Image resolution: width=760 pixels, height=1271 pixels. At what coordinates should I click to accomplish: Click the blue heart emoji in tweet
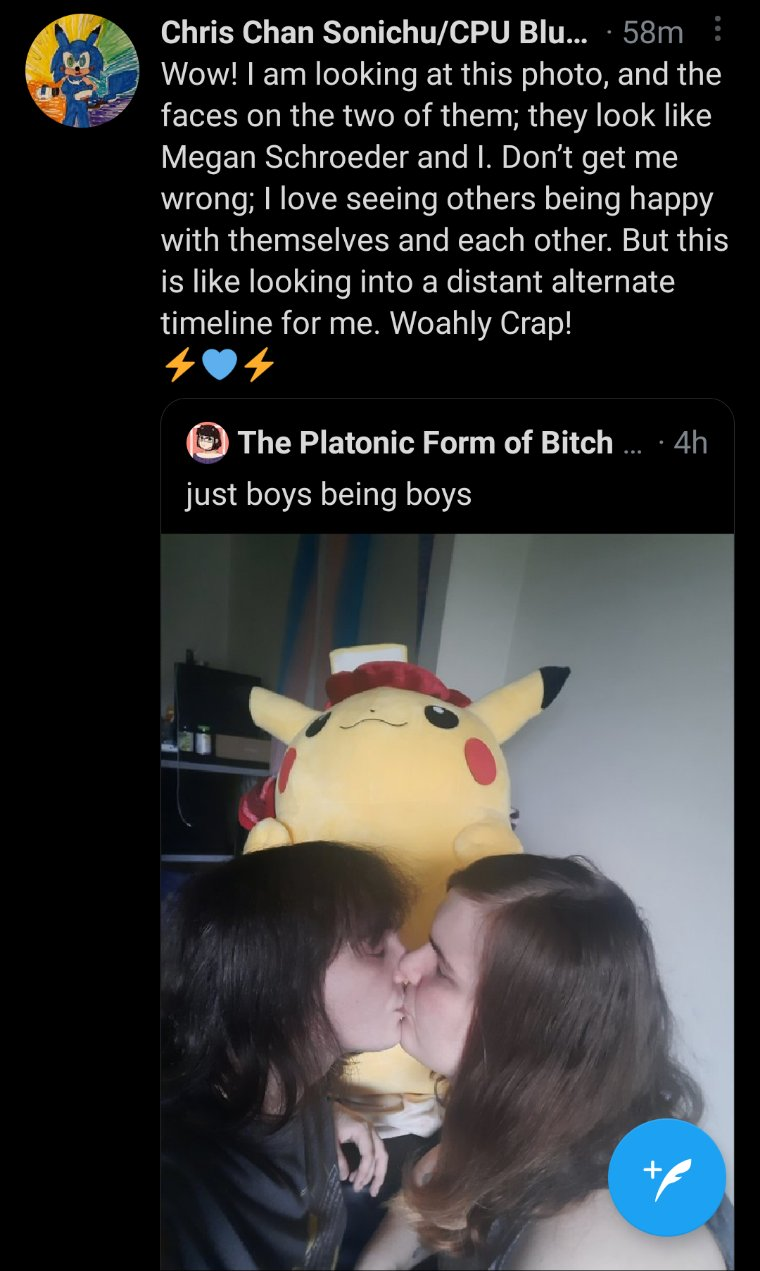click(x=219, y=366)
